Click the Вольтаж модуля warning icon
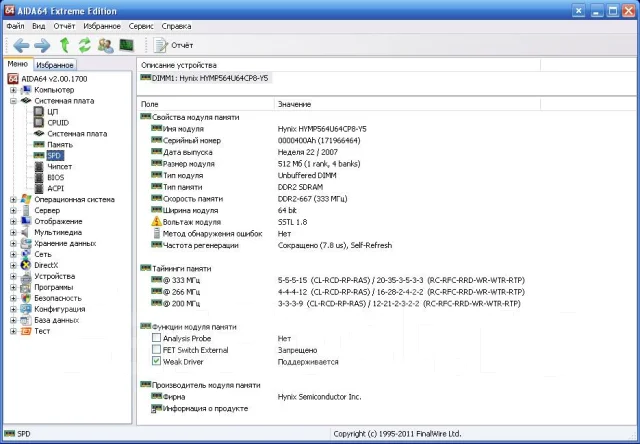 156,222
